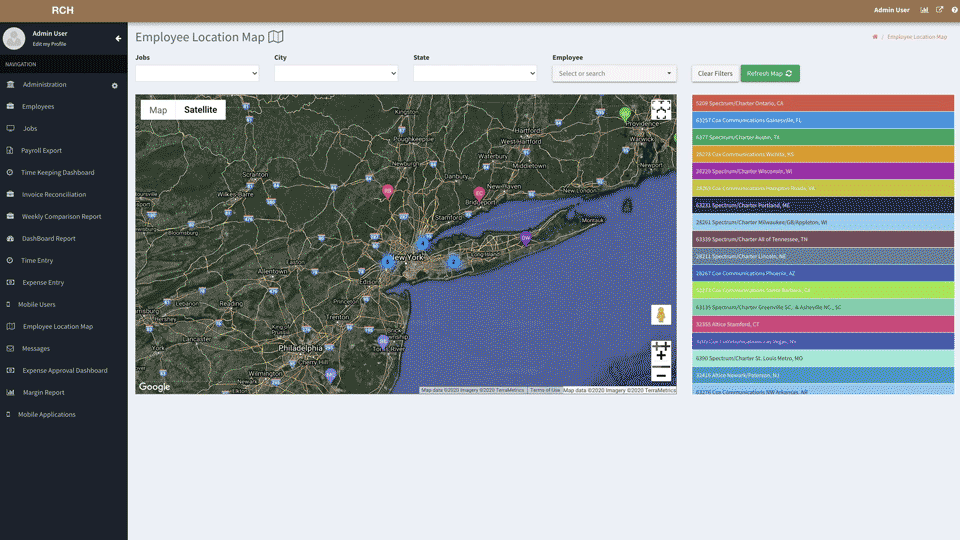Click the Street View pegman icon
Viewport: 960px width, 540px height.
[661, 315]
